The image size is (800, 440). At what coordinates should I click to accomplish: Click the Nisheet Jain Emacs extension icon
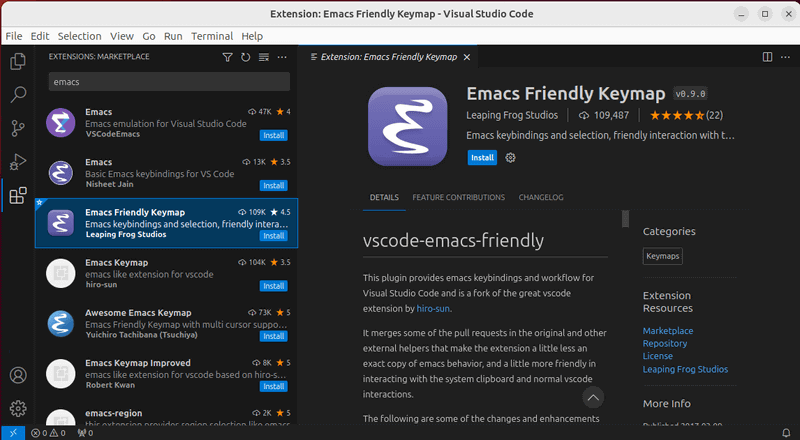coord(61,173)
